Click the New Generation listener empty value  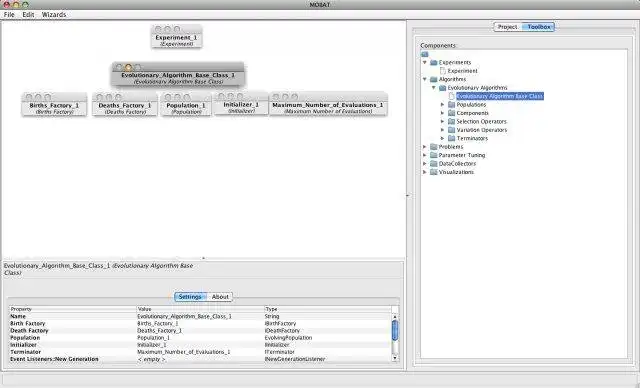(x=200, y=359)
